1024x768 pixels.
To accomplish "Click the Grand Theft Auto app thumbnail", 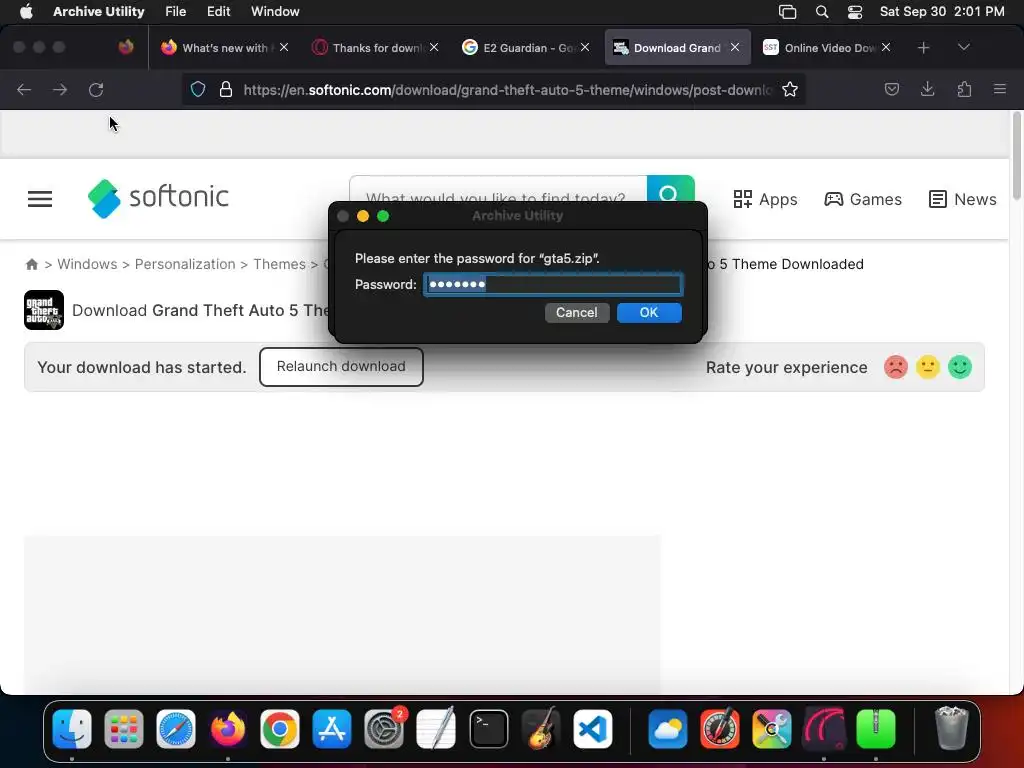I will click(44, 310).
